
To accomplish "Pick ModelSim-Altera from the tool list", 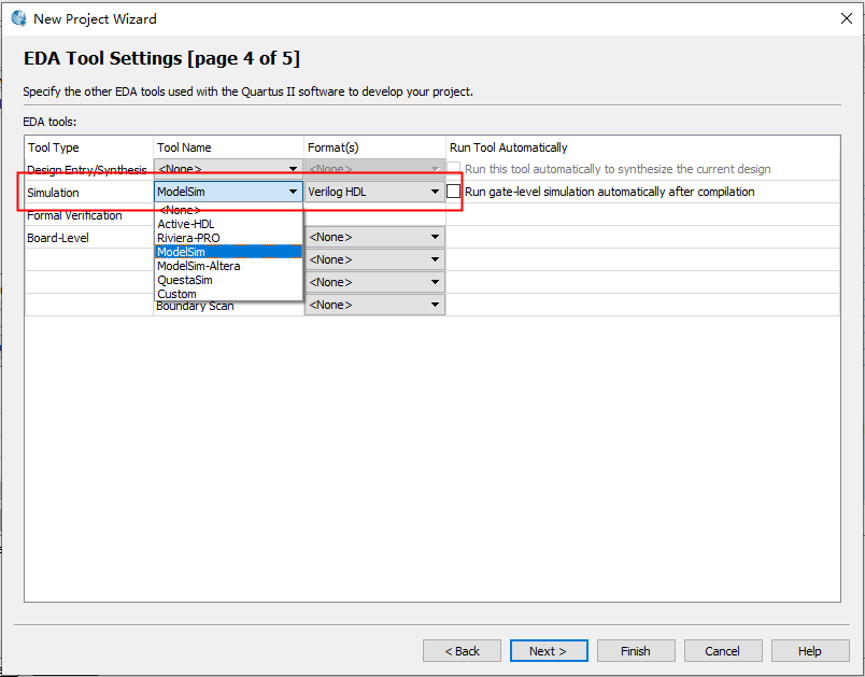I will 199,266.
